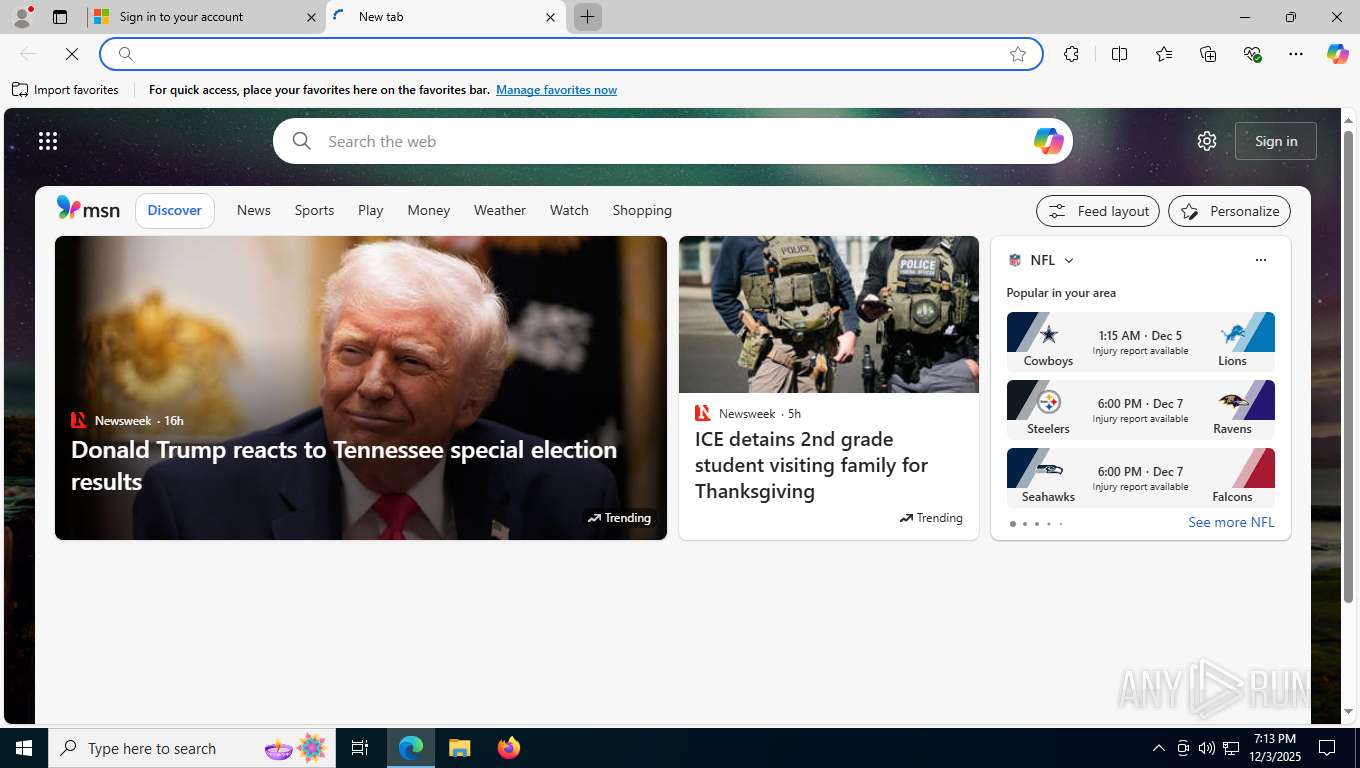The width and height of the screenshot is (1360, 768).
Task: Open the Edge profile icon
Action: [x=22, y=17]
